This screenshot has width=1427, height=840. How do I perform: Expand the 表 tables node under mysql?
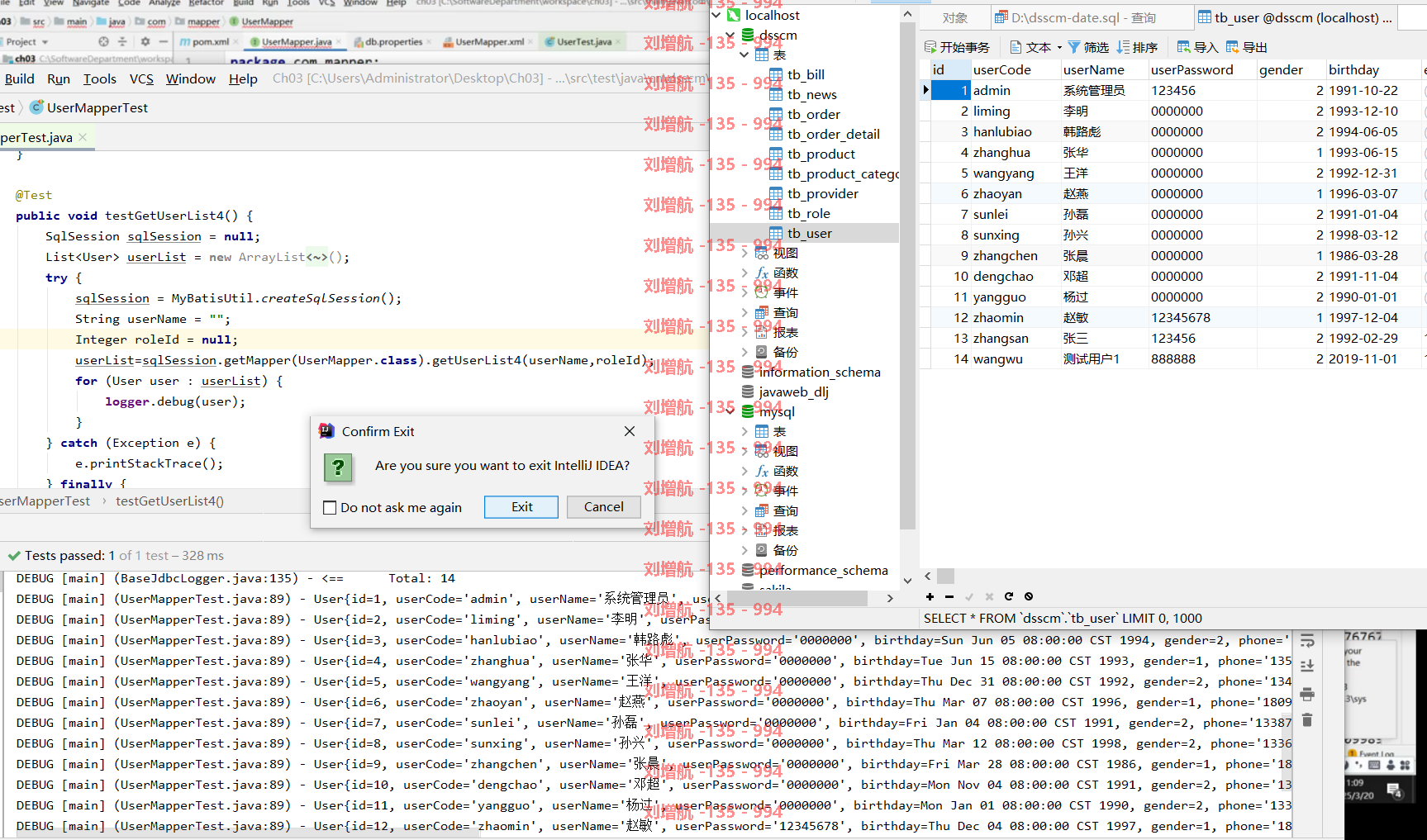tap(744, 431)
